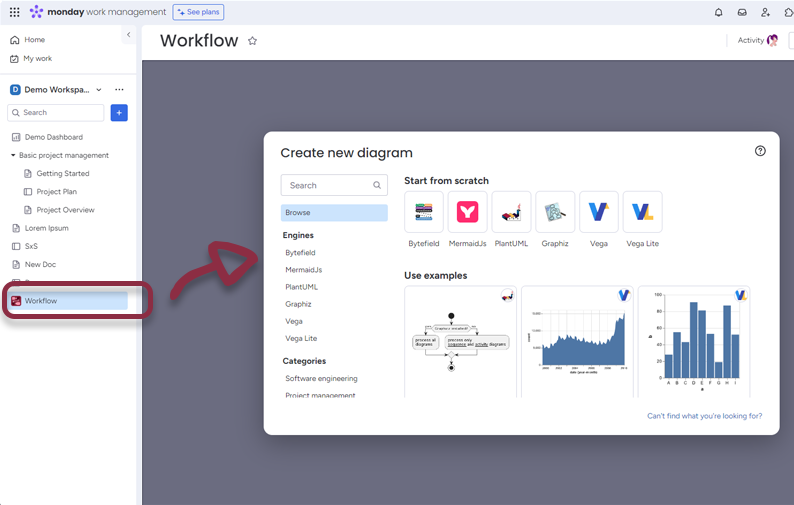Choose the MermaidJs diagram icon
This screenshot has height=505, width=794.
tap(467, 212)
